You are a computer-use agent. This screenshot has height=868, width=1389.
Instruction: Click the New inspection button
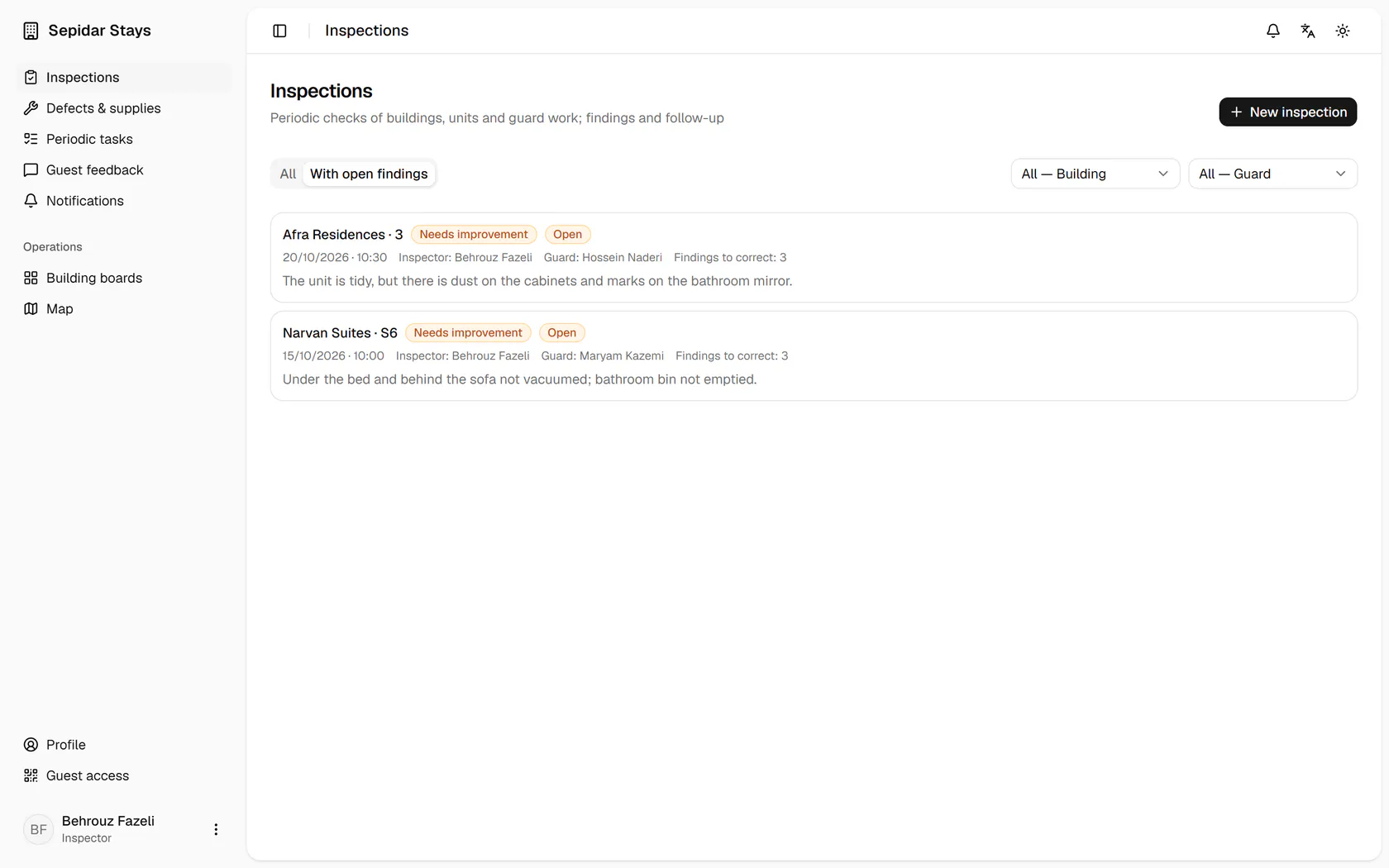(x=1287, y=112)
